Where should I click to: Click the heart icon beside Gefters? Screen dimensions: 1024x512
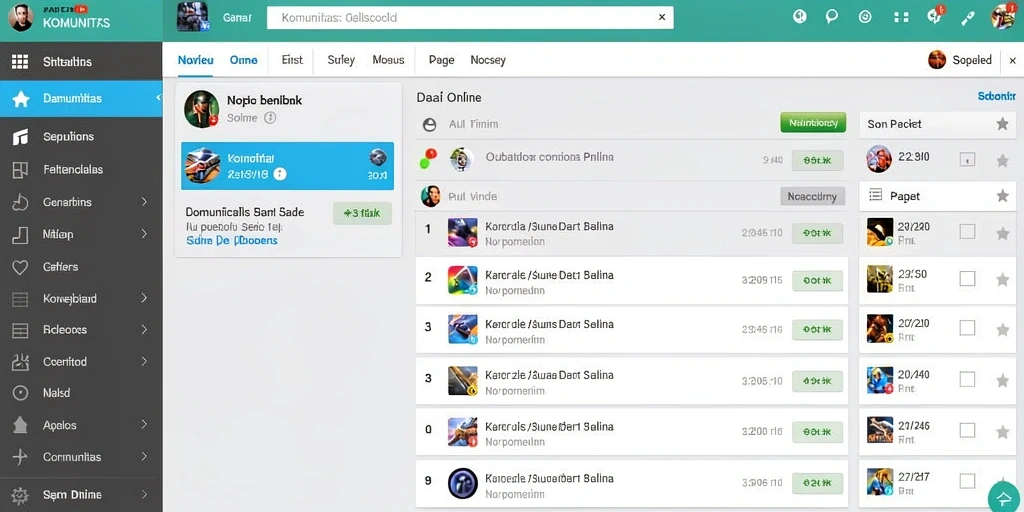pyautogui.click(x=20, y=267)
